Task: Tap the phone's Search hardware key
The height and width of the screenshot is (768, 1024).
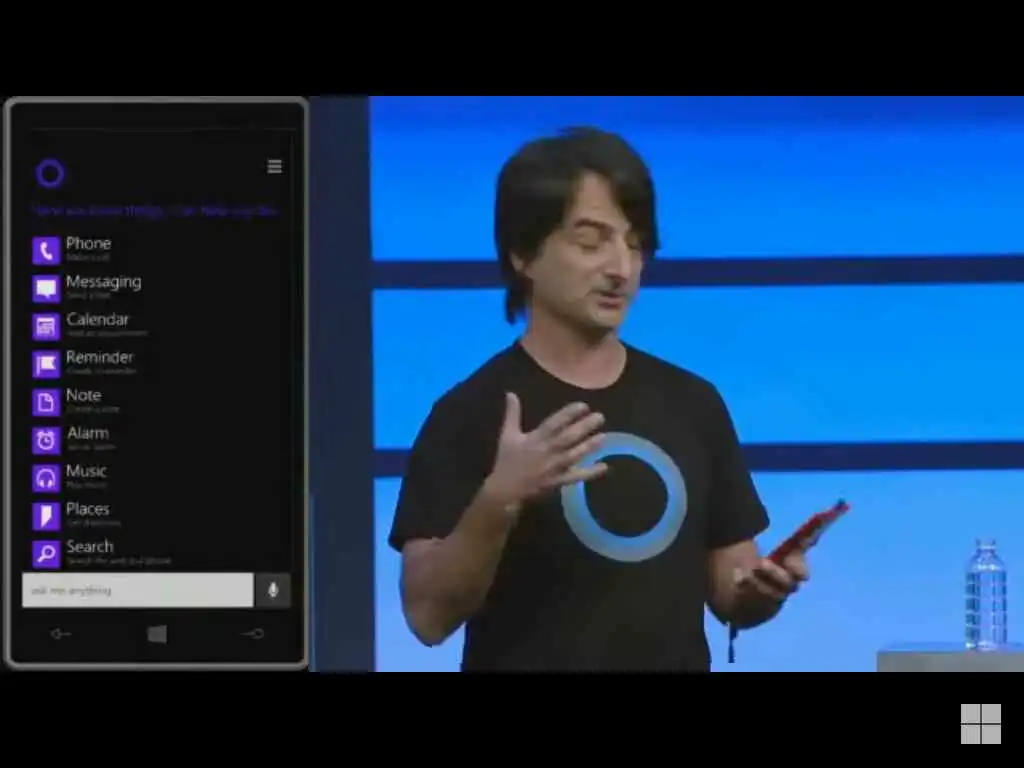Action: point(253,633)
